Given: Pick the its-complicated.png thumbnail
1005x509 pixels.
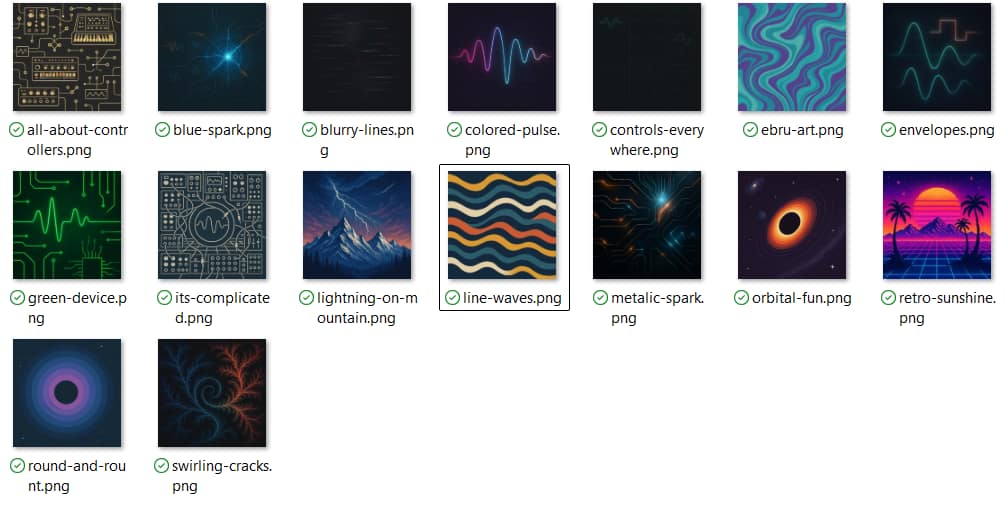Looking at the screenshot, I should click(x=212, y=224).
